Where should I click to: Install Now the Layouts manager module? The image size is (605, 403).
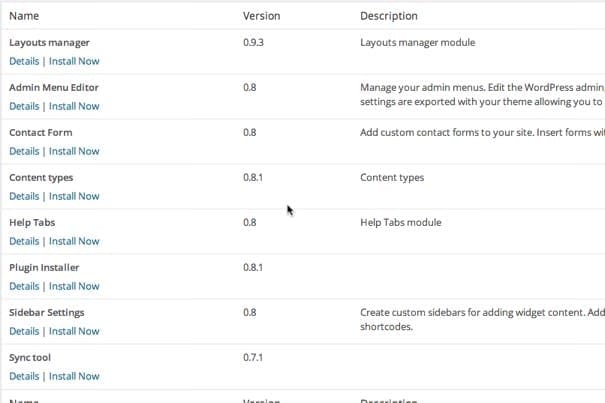pyautogui.click(x=74, y=61)
